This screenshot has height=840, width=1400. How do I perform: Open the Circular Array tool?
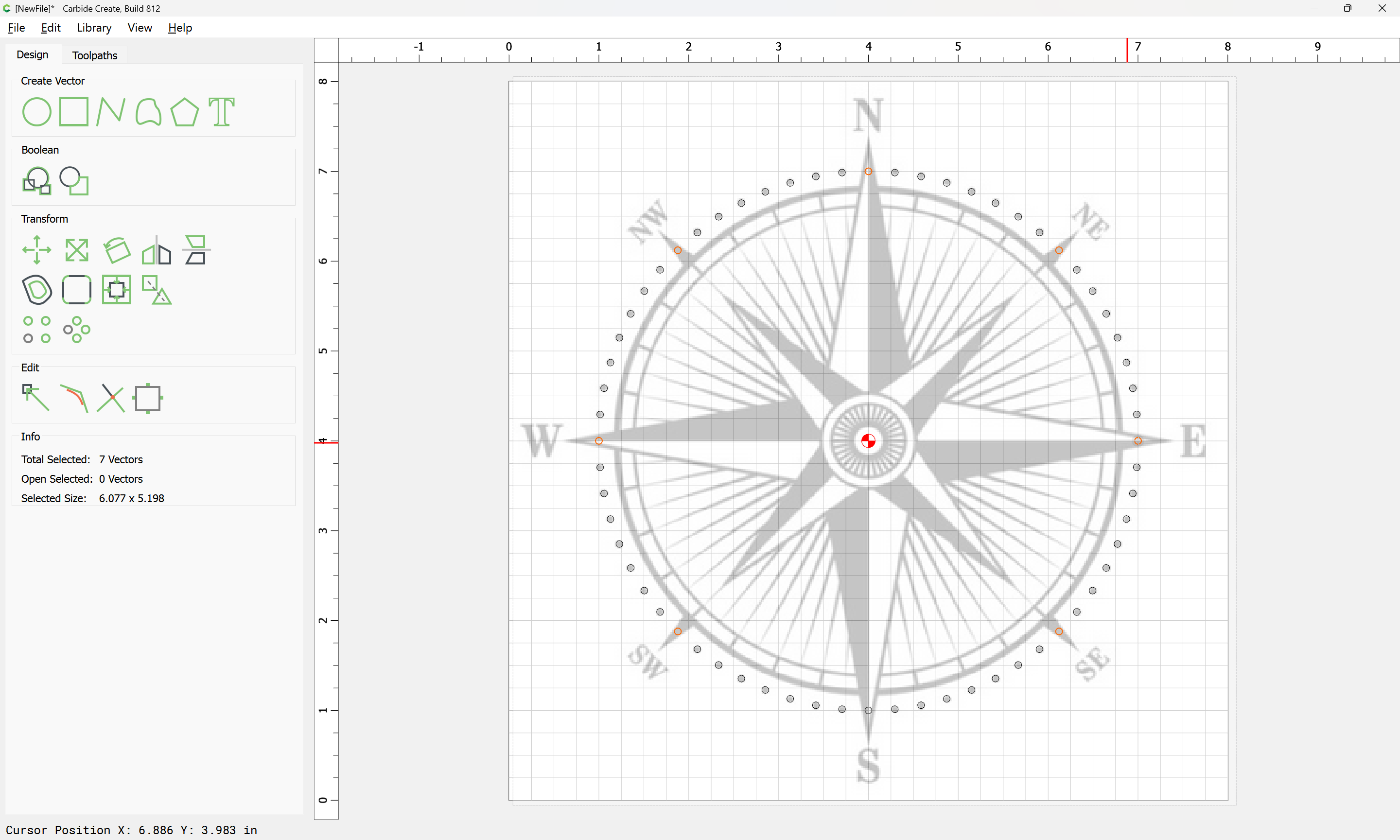pyautogui.click(x=76, y=330)
